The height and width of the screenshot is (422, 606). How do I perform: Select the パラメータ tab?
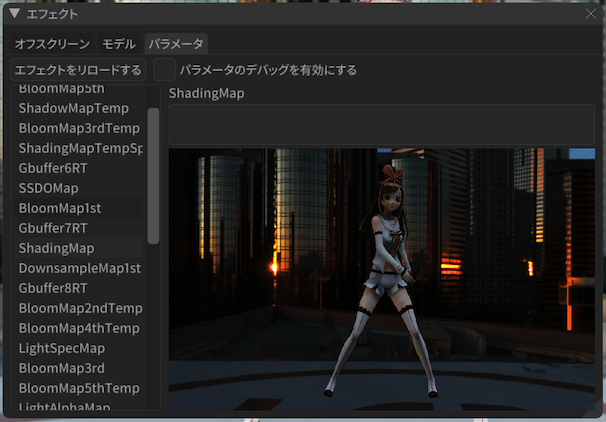(175, 44)
